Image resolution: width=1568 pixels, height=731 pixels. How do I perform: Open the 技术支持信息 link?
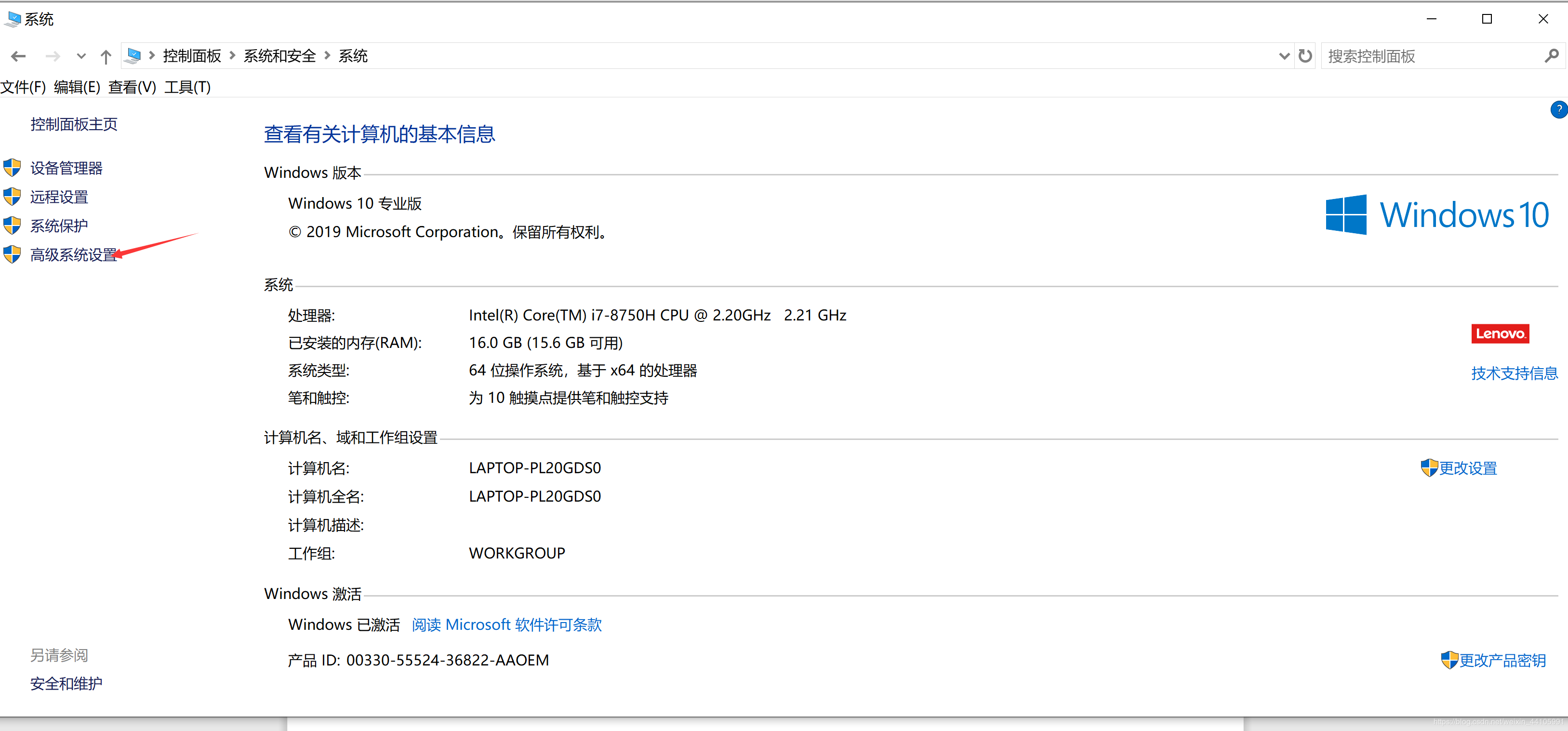pyautogui.click(x=1514, y=373)
